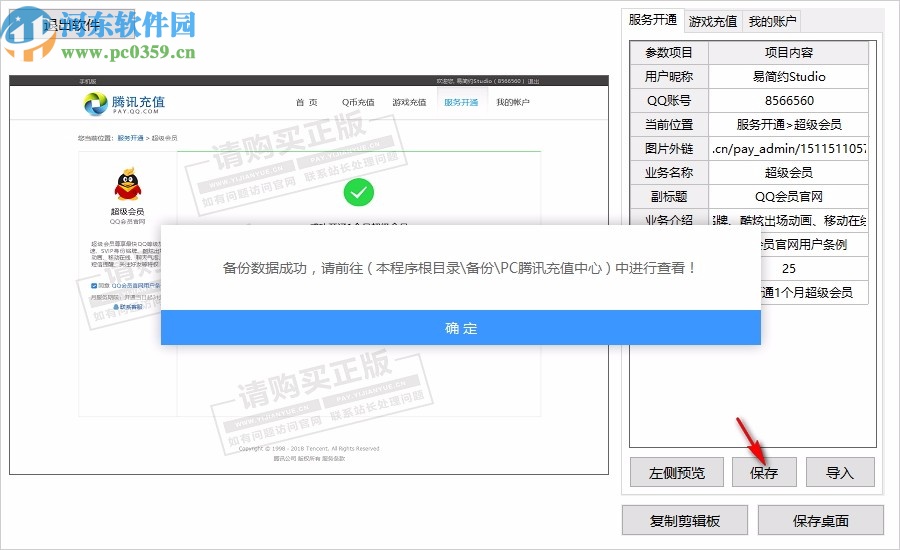Viewport: 900px width, 550px height.
Task: Switch to the 服务开通 tab in right panel
Action: (x=653, y=20)
